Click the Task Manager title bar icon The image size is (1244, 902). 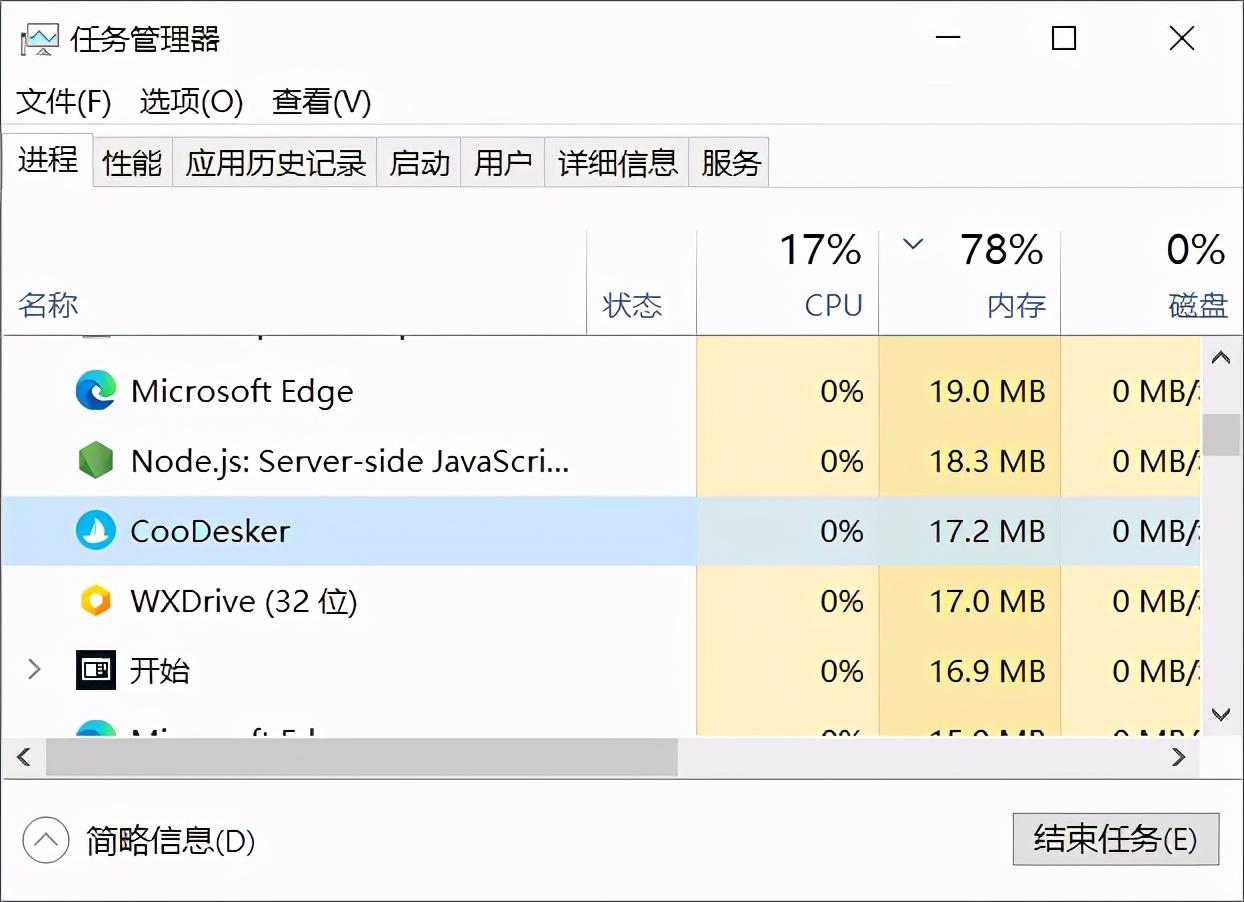tap(38, 38)
